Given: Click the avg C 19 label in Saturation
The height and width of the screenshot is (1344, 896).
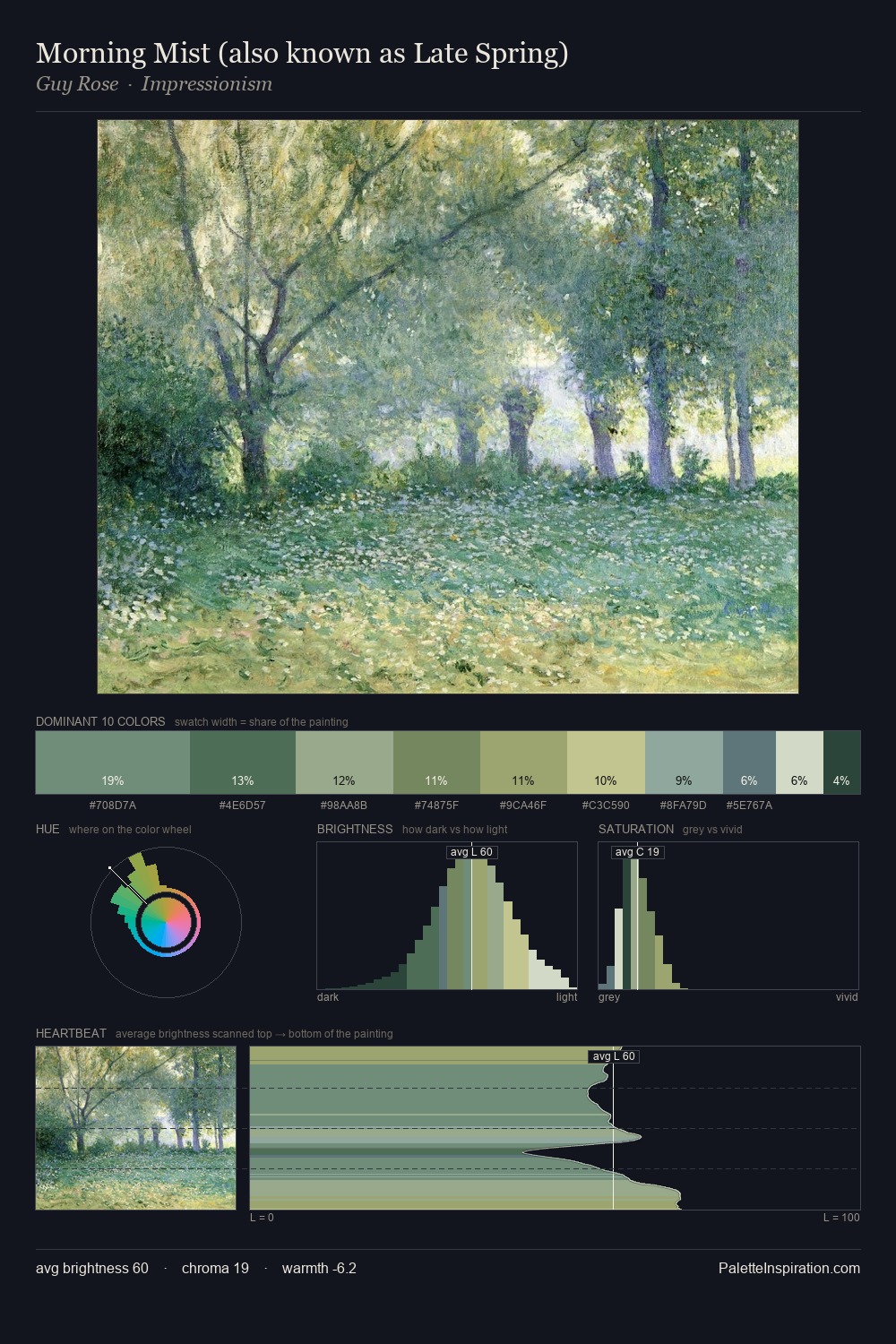Looking at the screenshot, I should pos(637,852).
